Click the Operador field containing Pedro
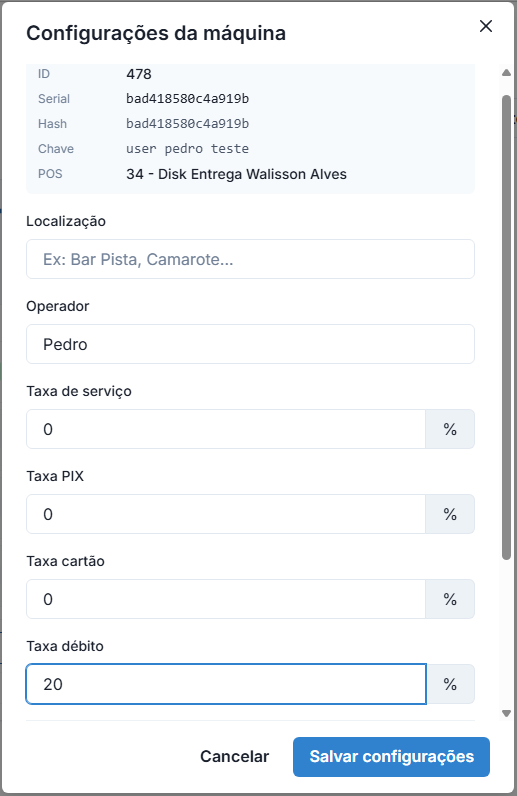The height and width of the screenshot is (796, 517). (250, 344)
